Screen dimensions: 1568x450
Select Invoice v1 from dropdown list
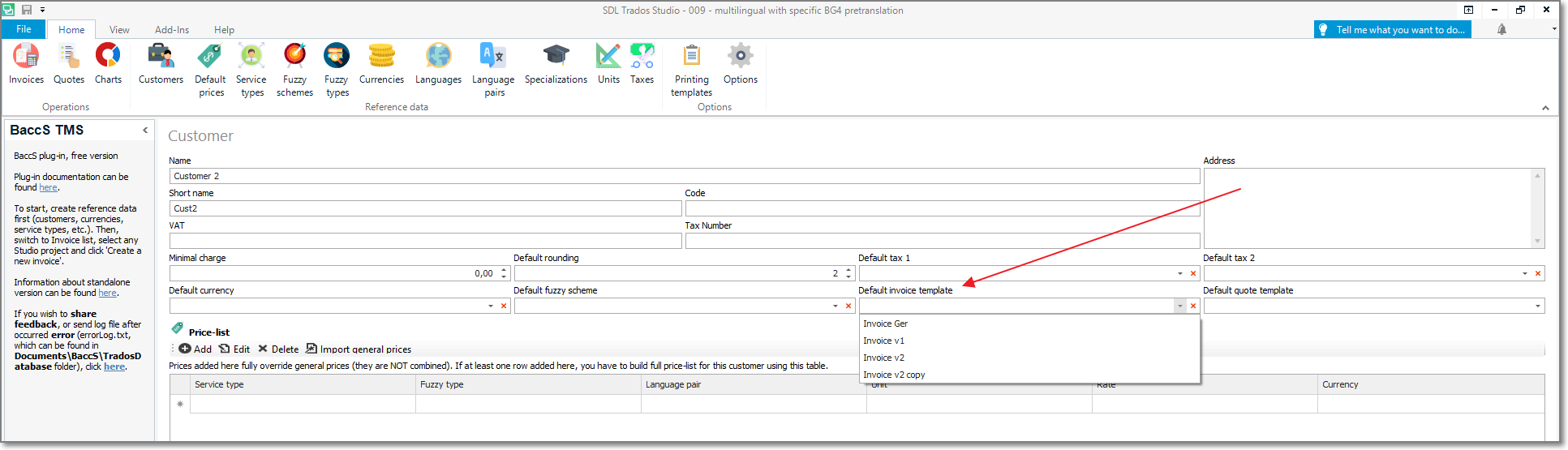coord(1029,341)
